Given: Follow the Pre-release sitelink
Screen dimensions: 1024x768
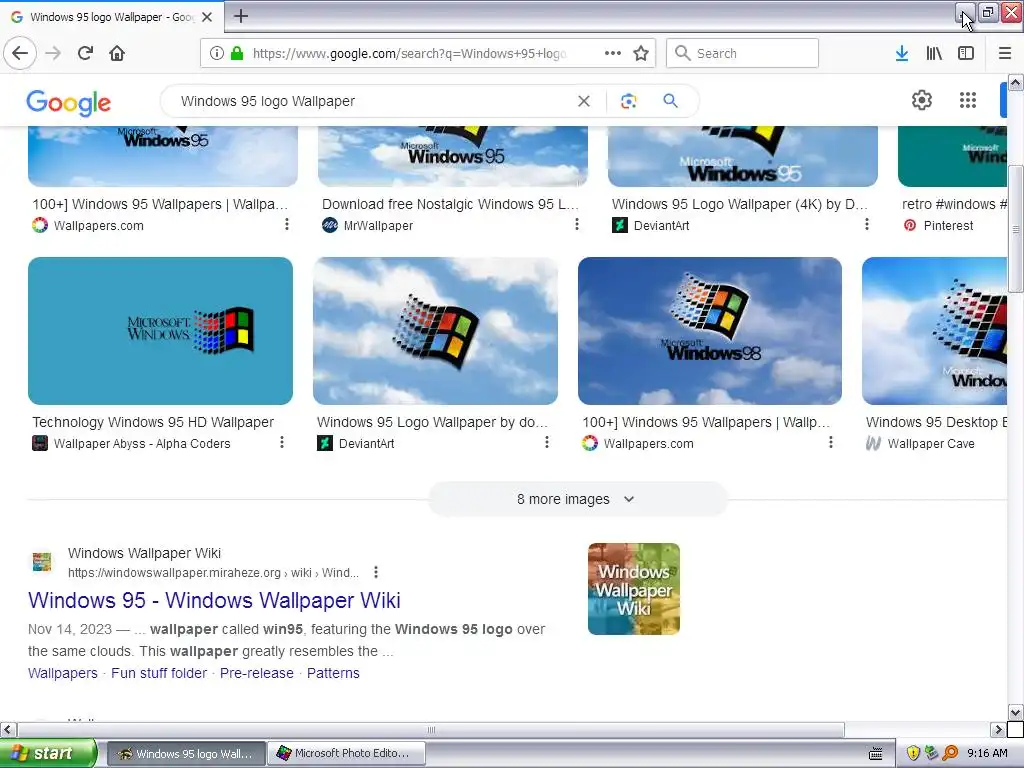Looking at the screenshot, I should click(x=257, y=673).
